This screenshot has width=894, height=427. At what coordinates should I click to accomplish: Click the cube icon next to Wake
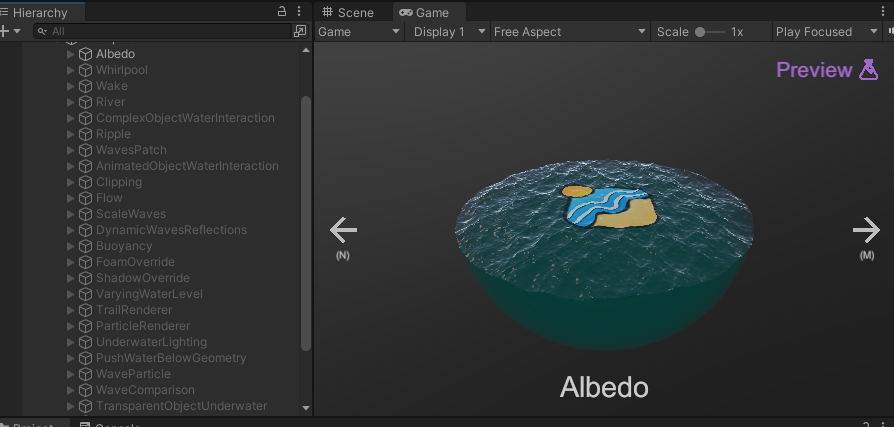(x=86, y=86)
